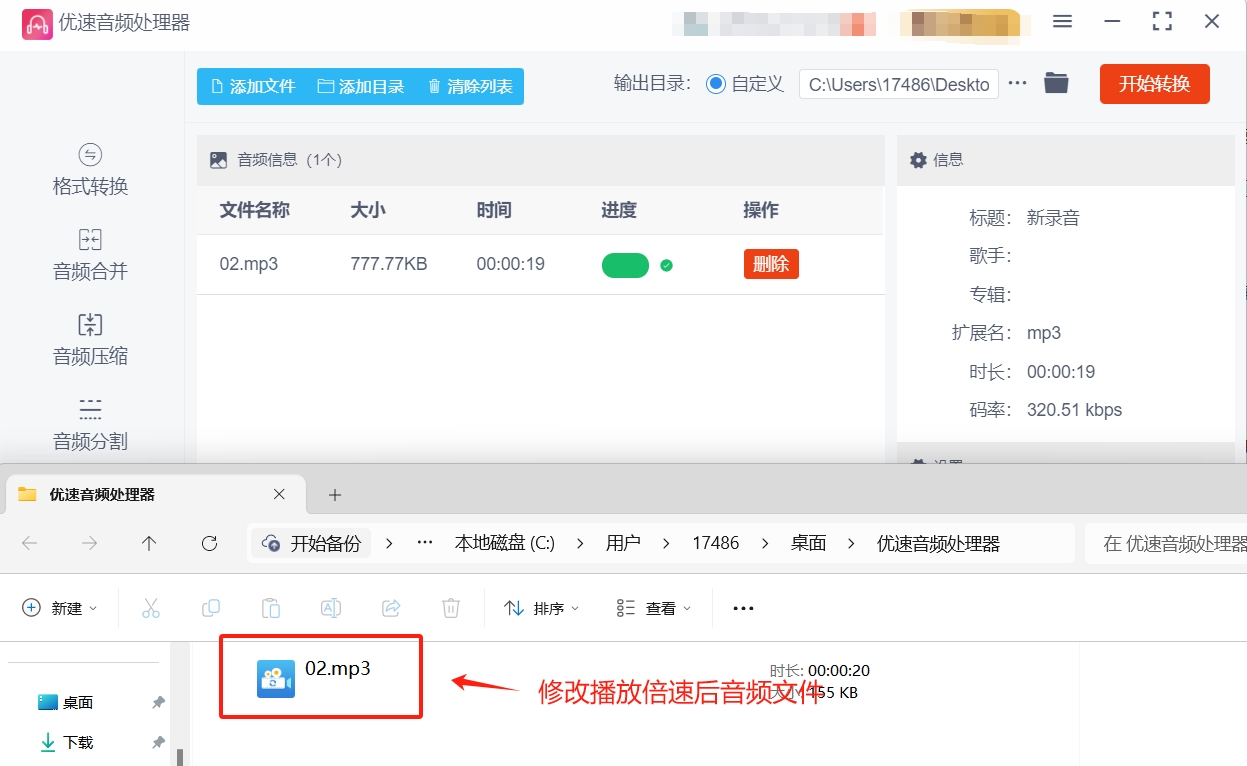Select the 优速音频处理器 Explorer tab
The height and width of the screenshot is (766, 1247).
[154, 494]
